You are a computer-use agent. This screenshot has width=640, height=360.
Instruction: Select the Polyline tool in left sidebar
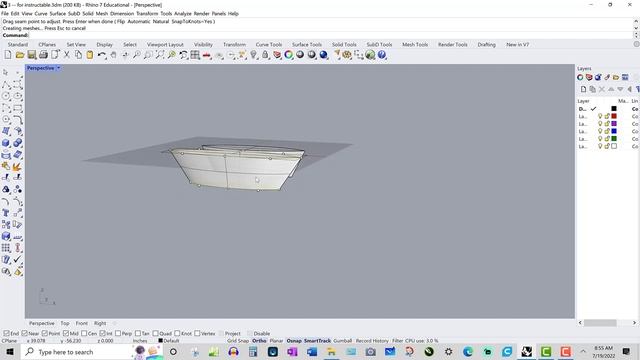tap(6, 84)
